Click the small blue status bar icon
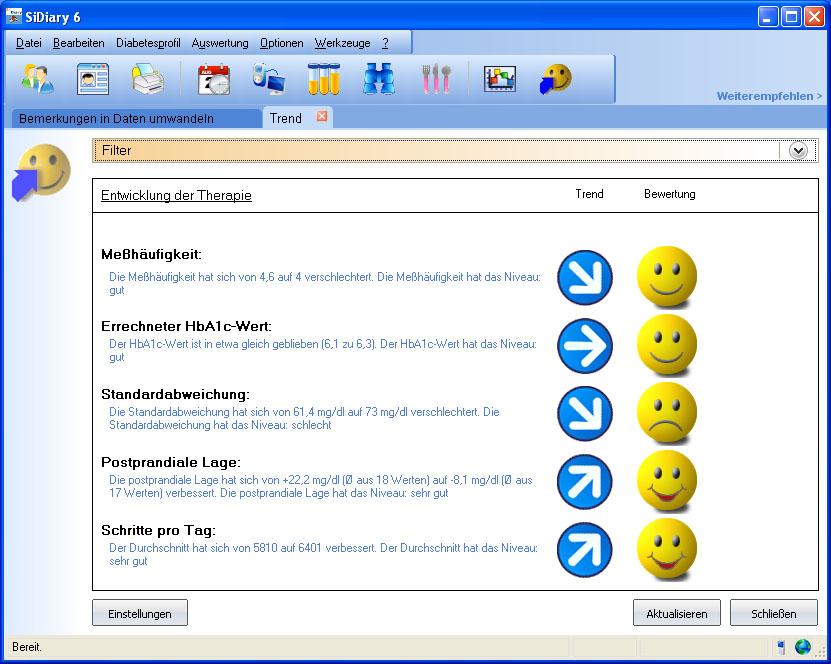Screen dimensions: 831x664 (781, 647)
